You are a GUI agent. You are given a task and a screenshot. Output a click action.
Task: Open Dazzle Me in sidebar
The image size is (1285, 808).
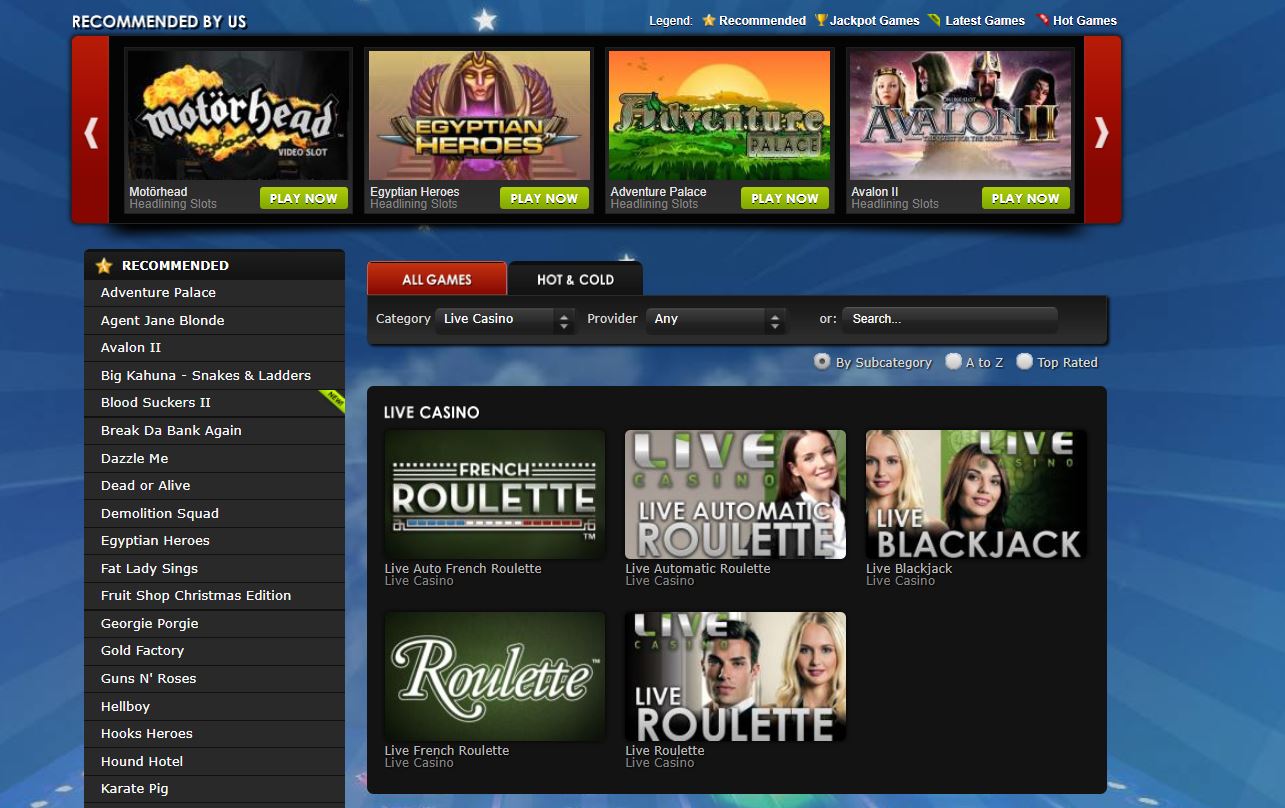pyautogui.click(x=215, y=458)
